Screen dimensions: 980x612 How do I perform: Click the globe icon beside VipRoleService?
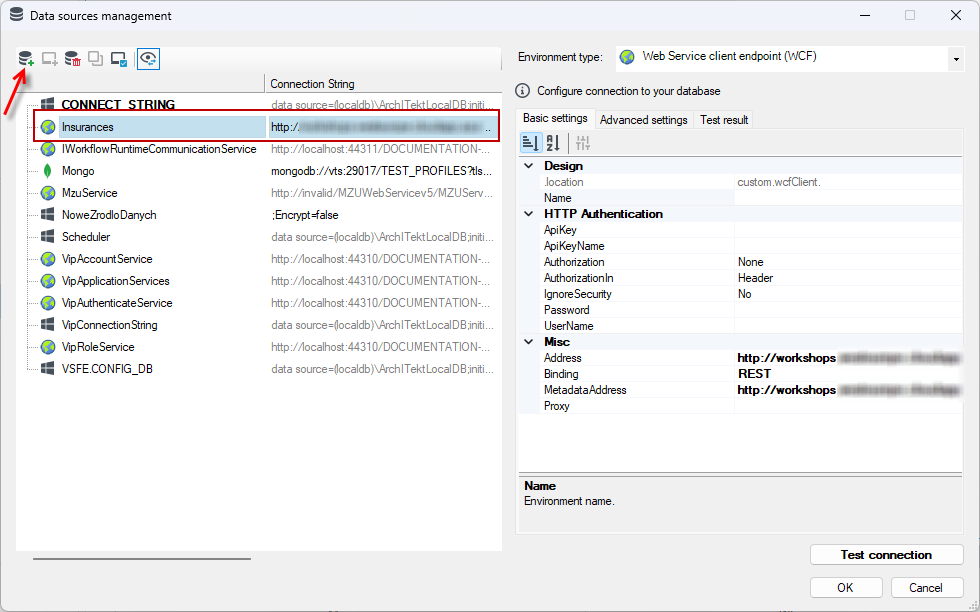point(48,346)
